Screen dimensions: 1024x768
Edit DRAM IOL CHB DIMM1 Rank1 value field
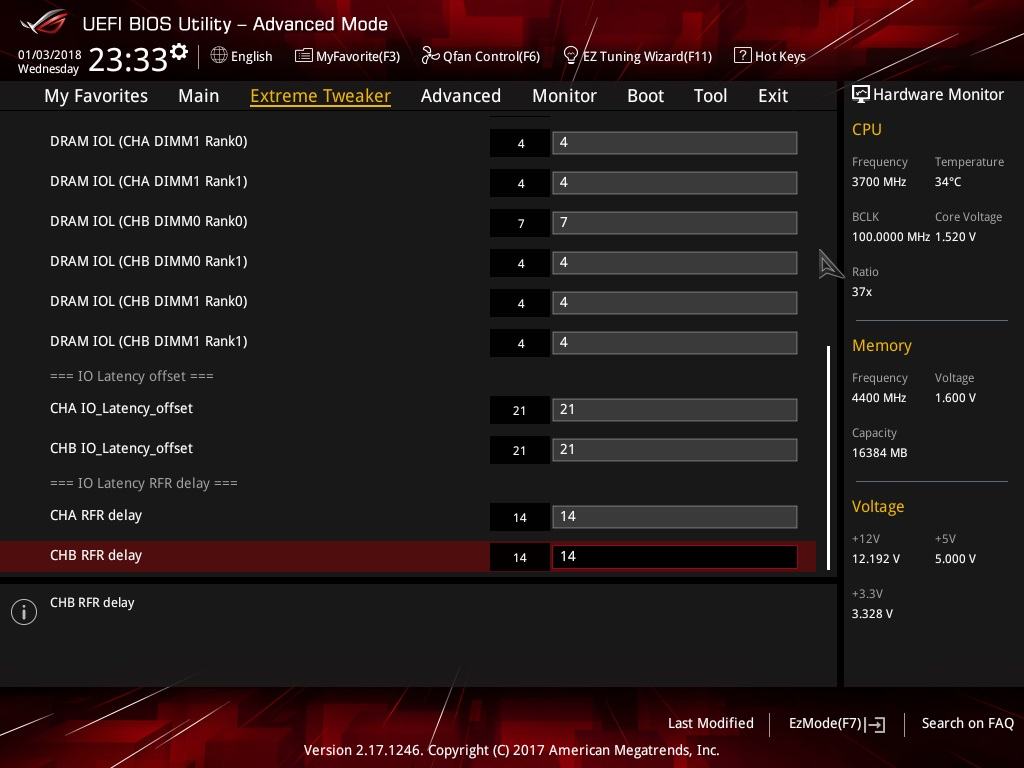675,343
